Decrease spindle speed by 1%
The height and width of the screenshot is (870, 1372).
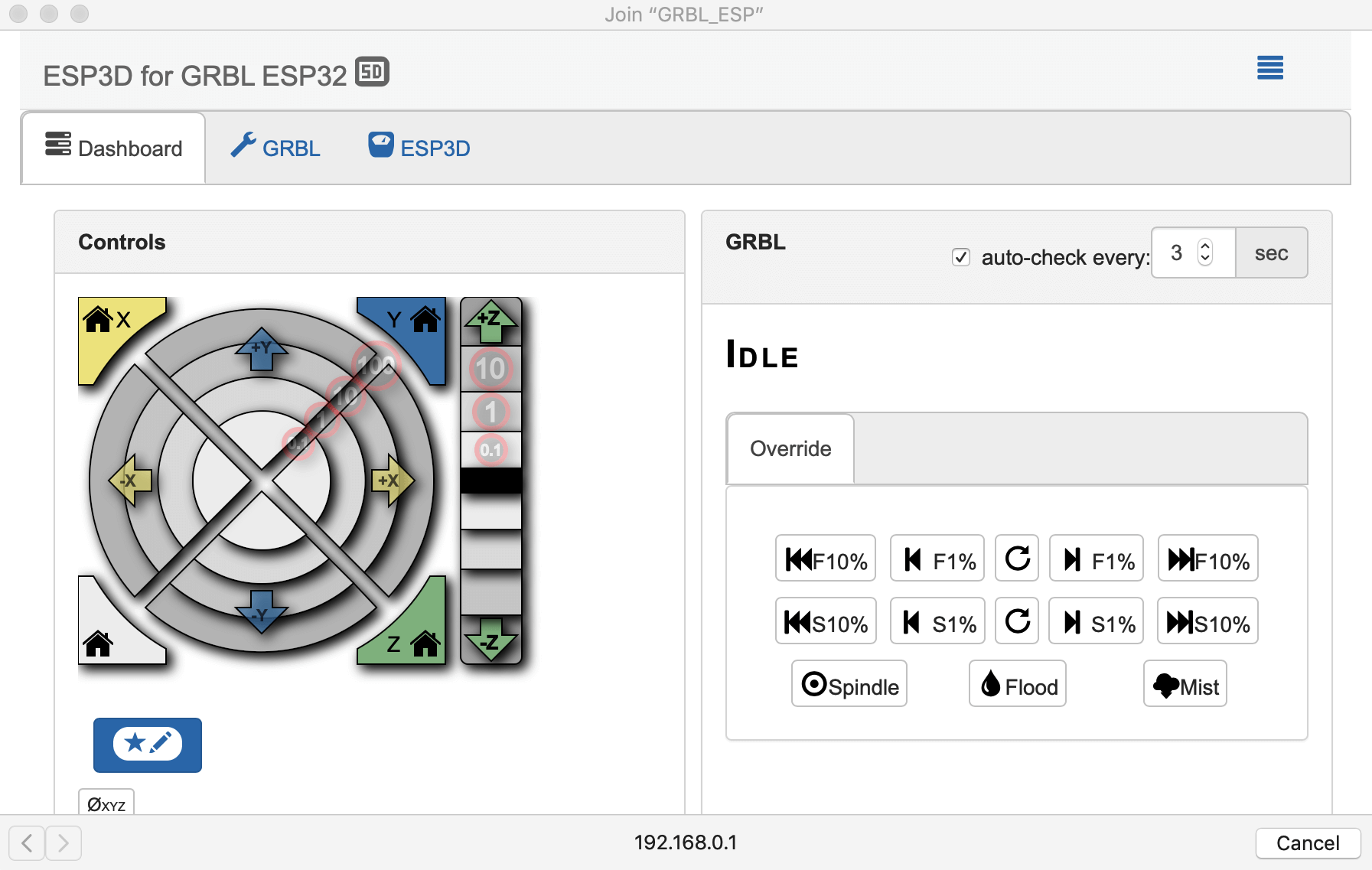coord(937,621)
